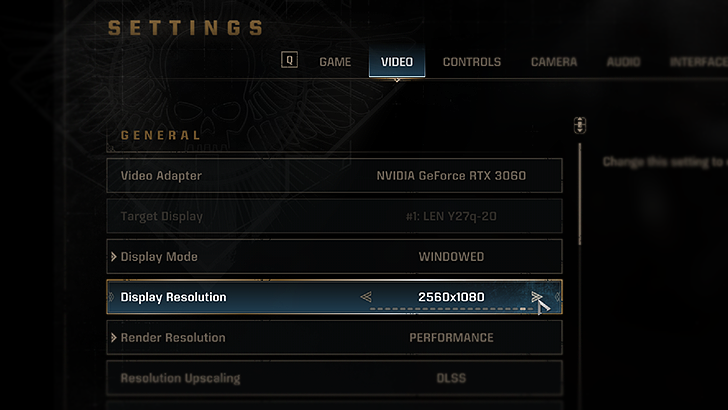Select the Video Adapter setting row
Image resolution: width=728 pixels, height=410 pixels.
point(334,176)
